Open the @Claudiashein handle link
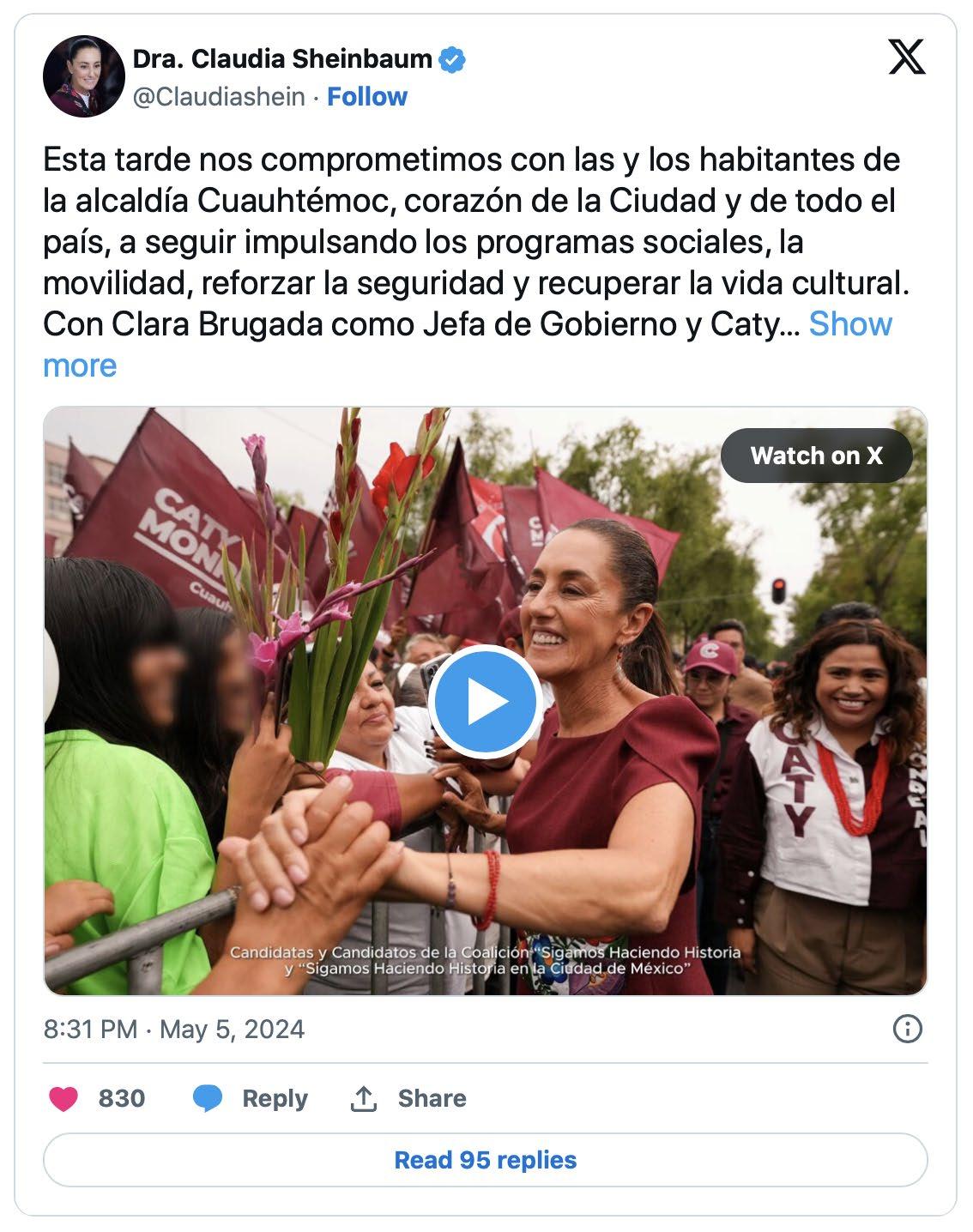 coord(219,97)
